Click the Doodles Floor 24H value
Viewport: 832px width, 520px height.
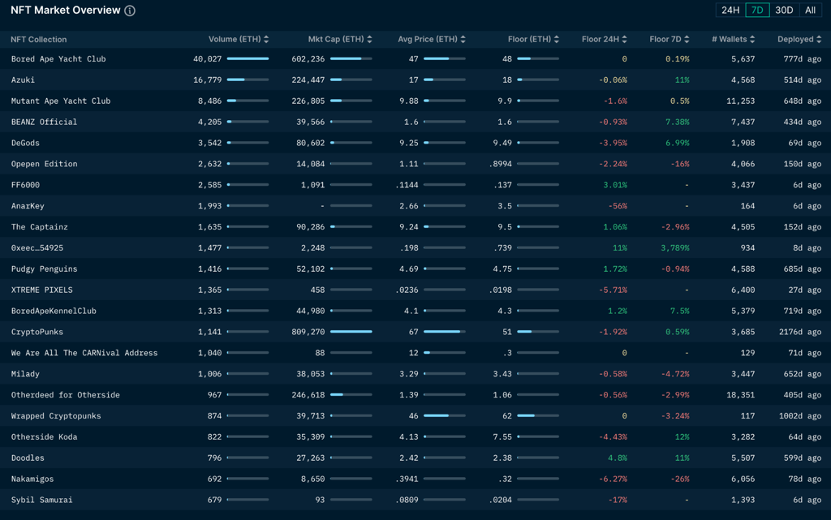[617, 458]
